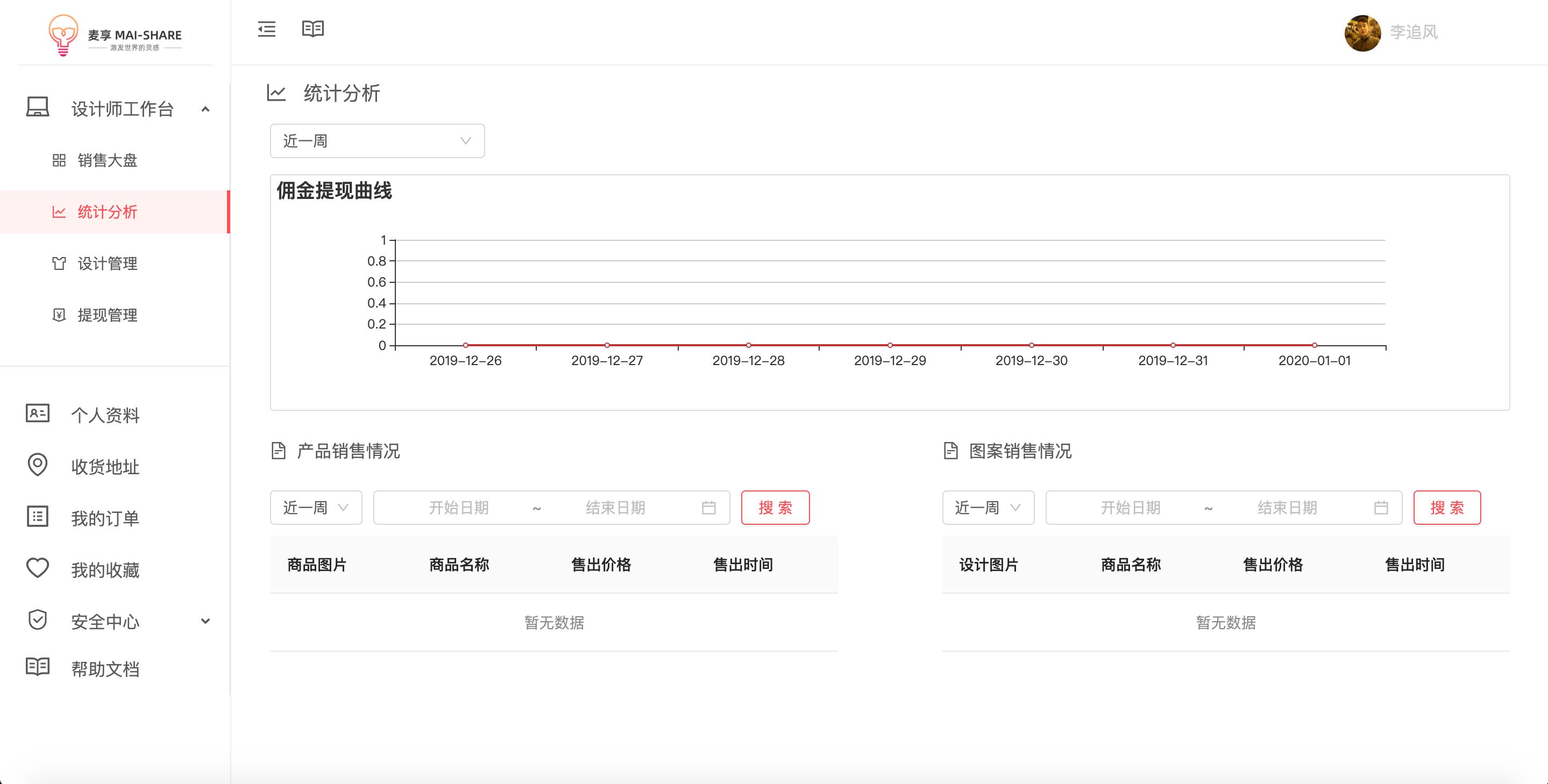1548x784 pixels.
Task: Open the 近一周 dropdown above the commission chart
Action: tap(377, 141)
